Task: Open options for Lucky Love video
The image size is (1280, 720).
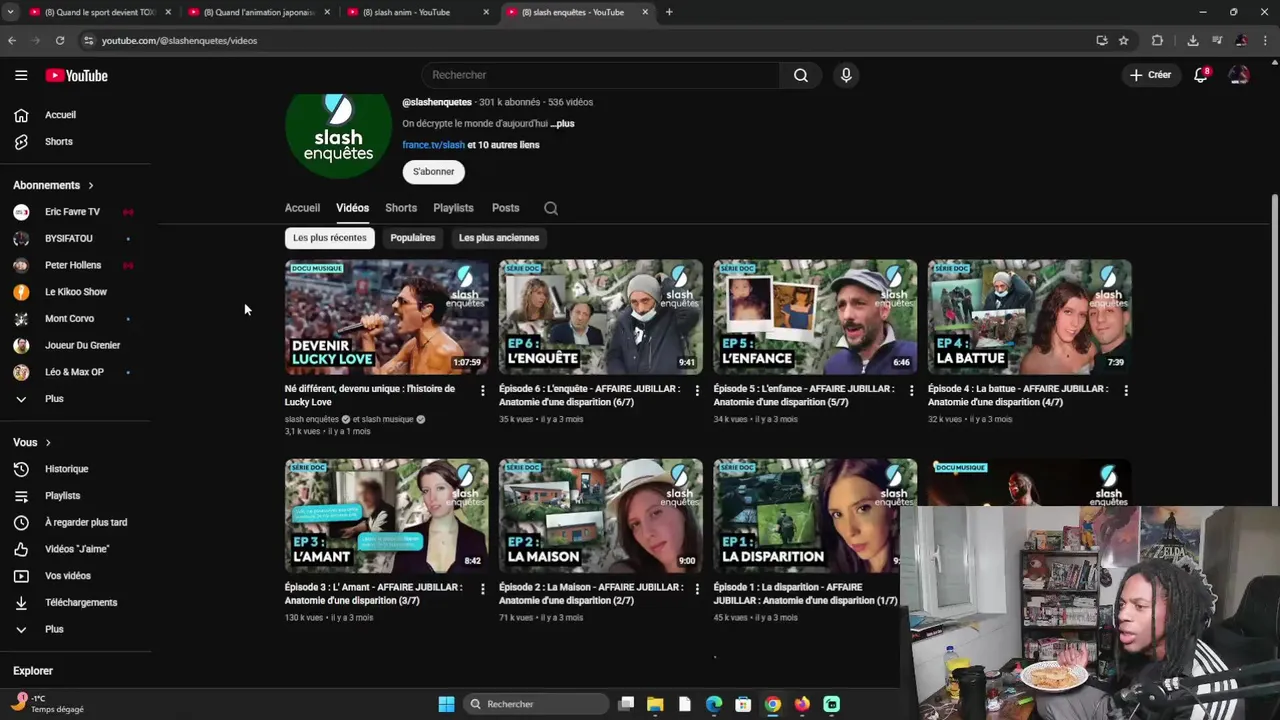Action: pos(483,390)
